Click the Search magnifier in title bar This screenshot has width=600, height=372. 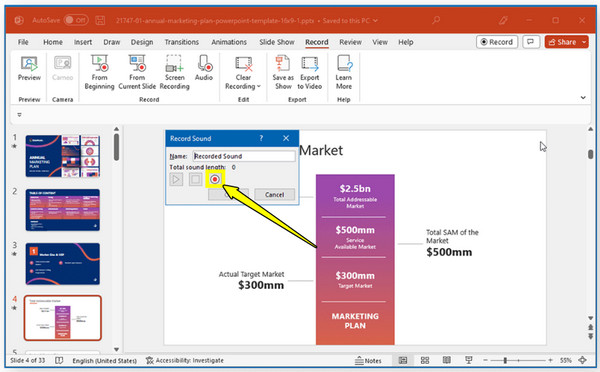coord(436,20)
